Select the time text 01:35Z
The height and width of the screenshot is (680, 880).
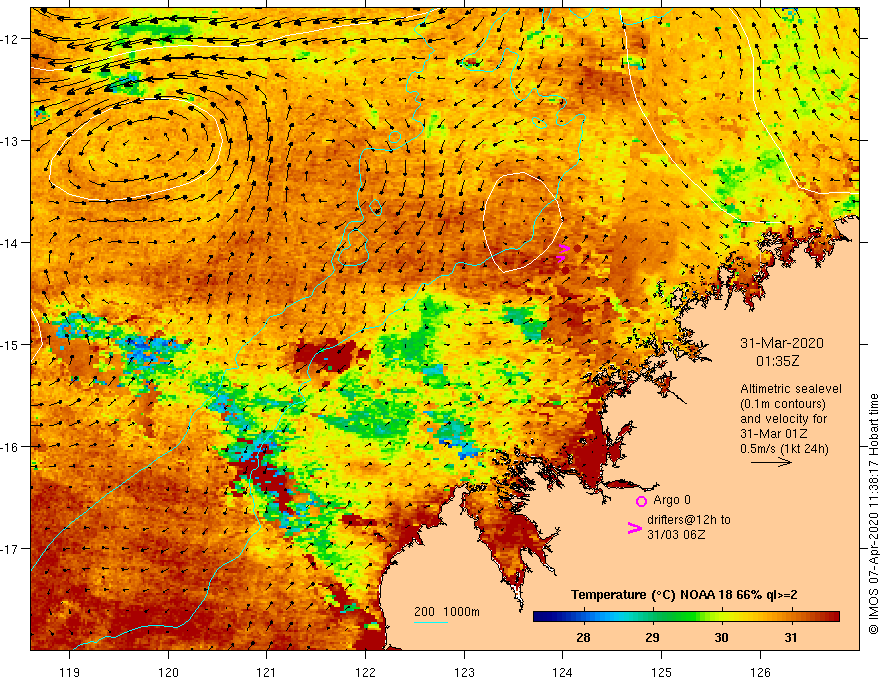[777, 361]
